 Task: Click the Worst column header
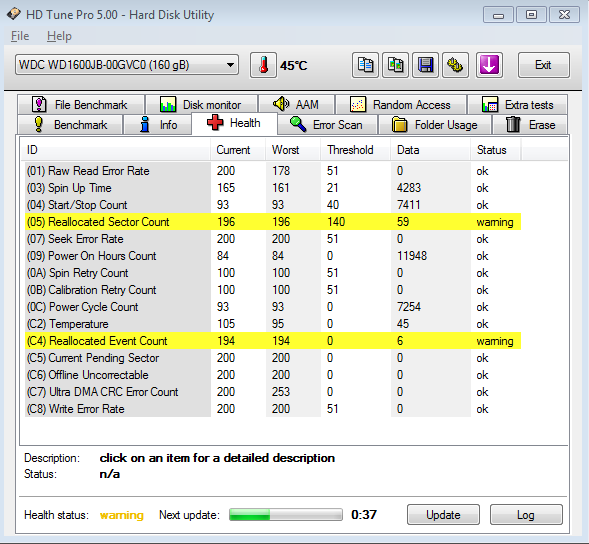pyautogui.click(x=293, y=150)
